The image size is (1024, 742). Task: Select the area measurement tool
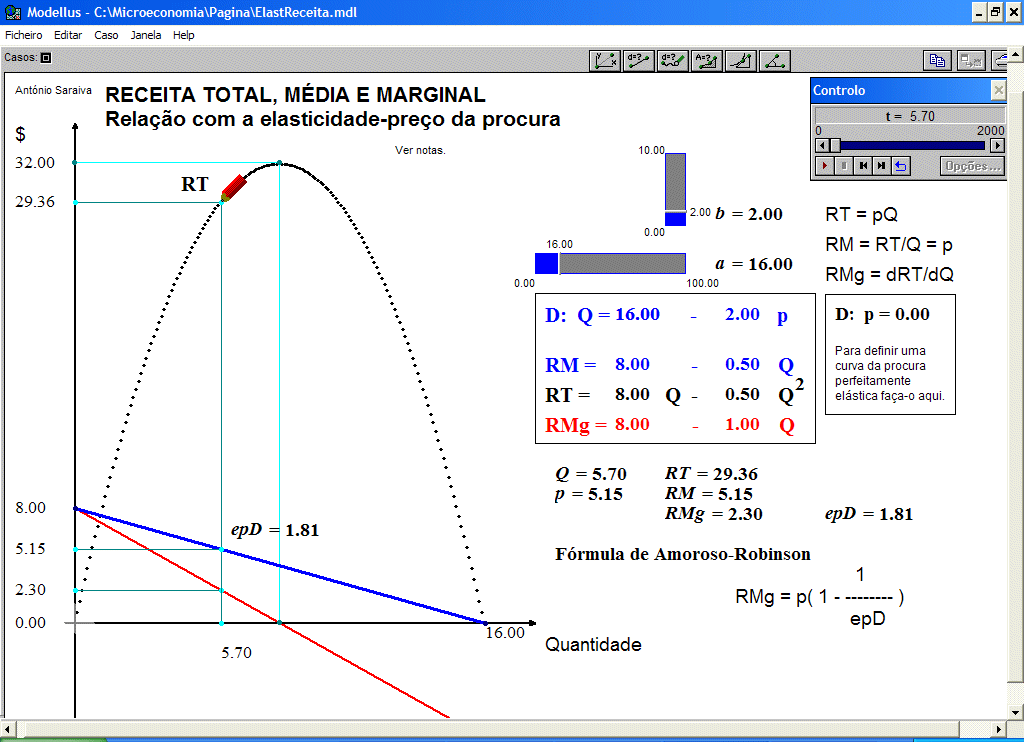(706, 60)
